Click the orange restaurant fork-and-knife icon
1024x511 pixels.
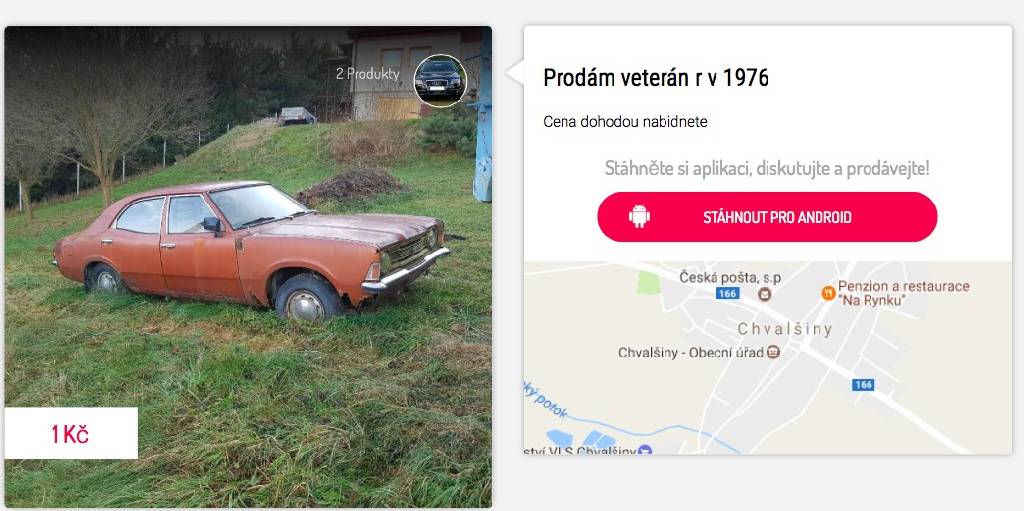[828, 293]
